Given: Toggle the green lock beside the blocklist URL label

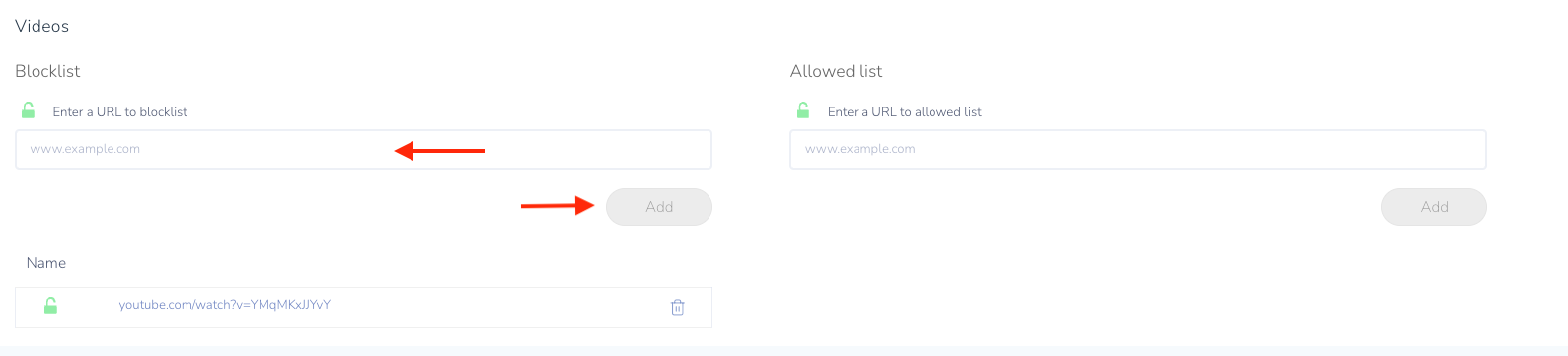Looking at the screenshot, I should (x=29, y=110).
